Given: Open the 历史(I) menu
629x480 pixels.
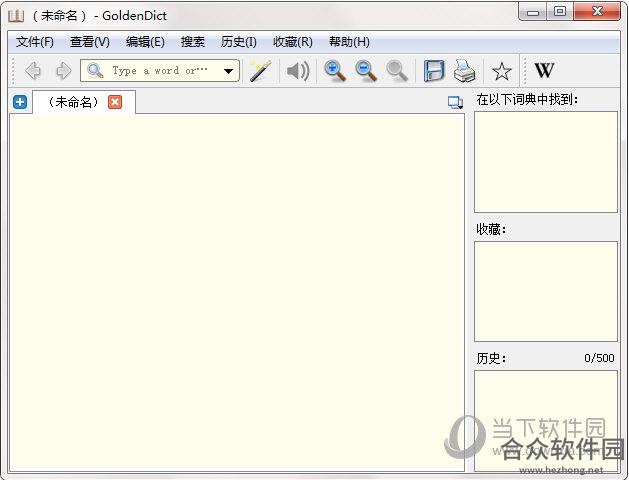Looking at the screenshot, I should [239, 42].
